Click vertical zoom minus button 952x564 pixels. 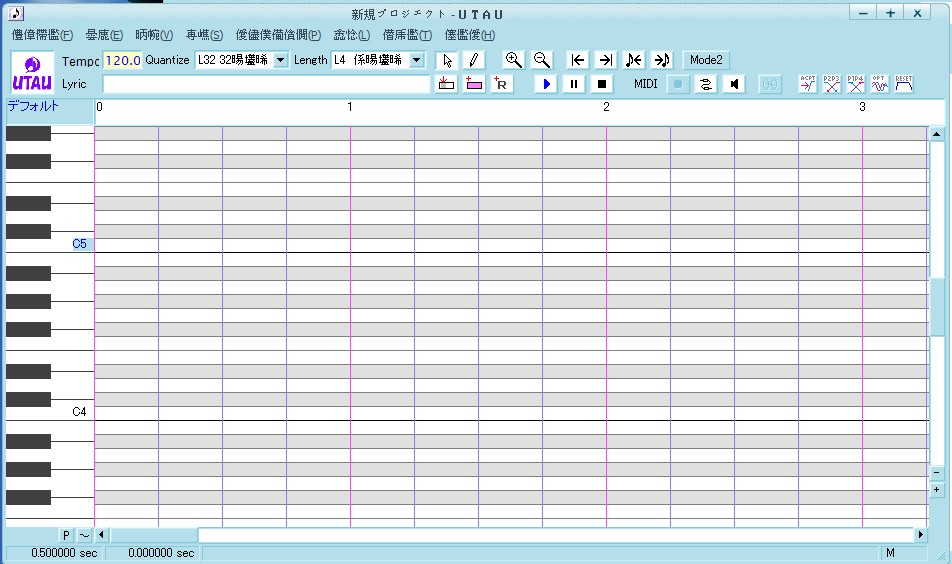937,472
